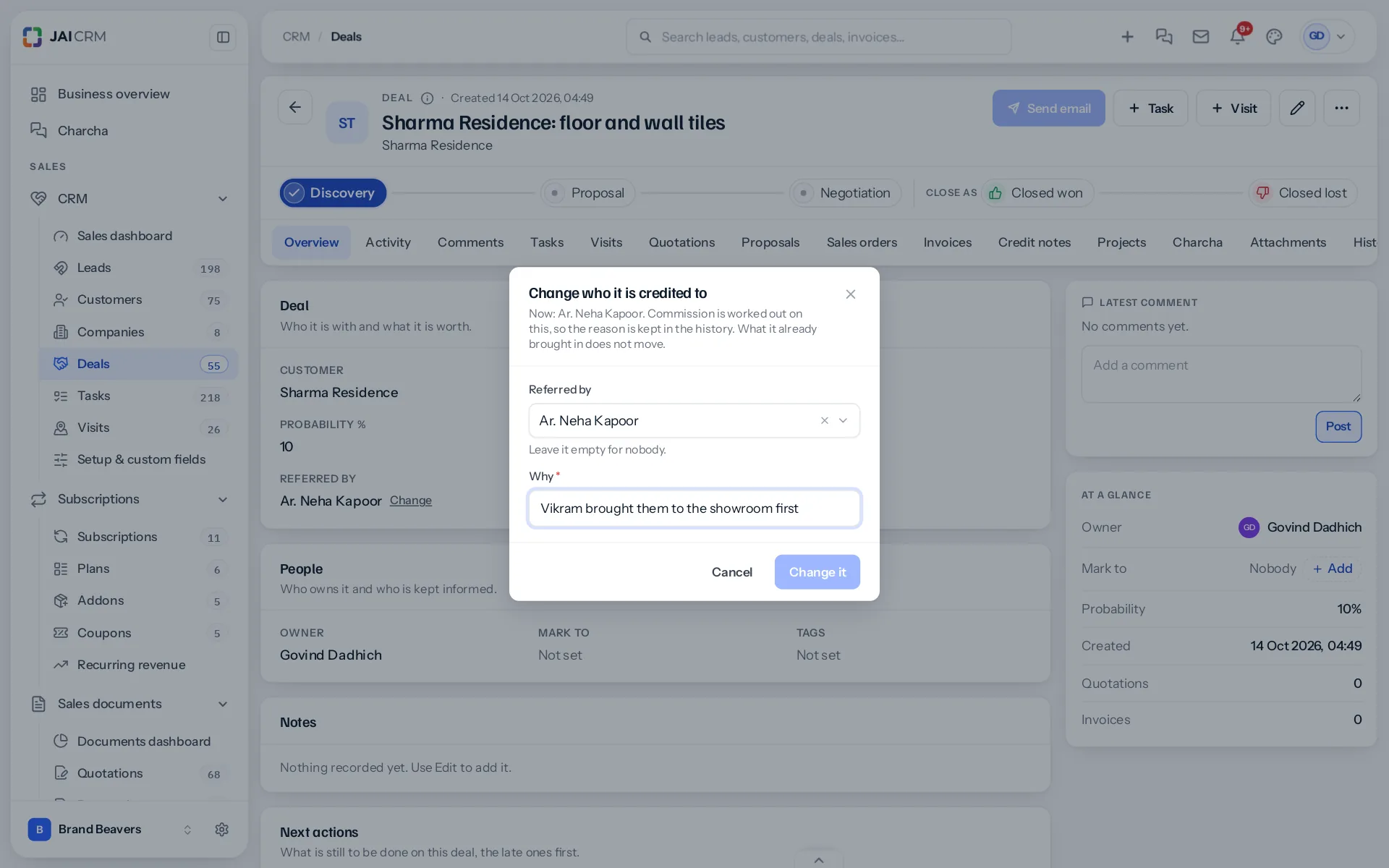
Task: Switch to the Activity tab
Action: click(x=388, y=243)
